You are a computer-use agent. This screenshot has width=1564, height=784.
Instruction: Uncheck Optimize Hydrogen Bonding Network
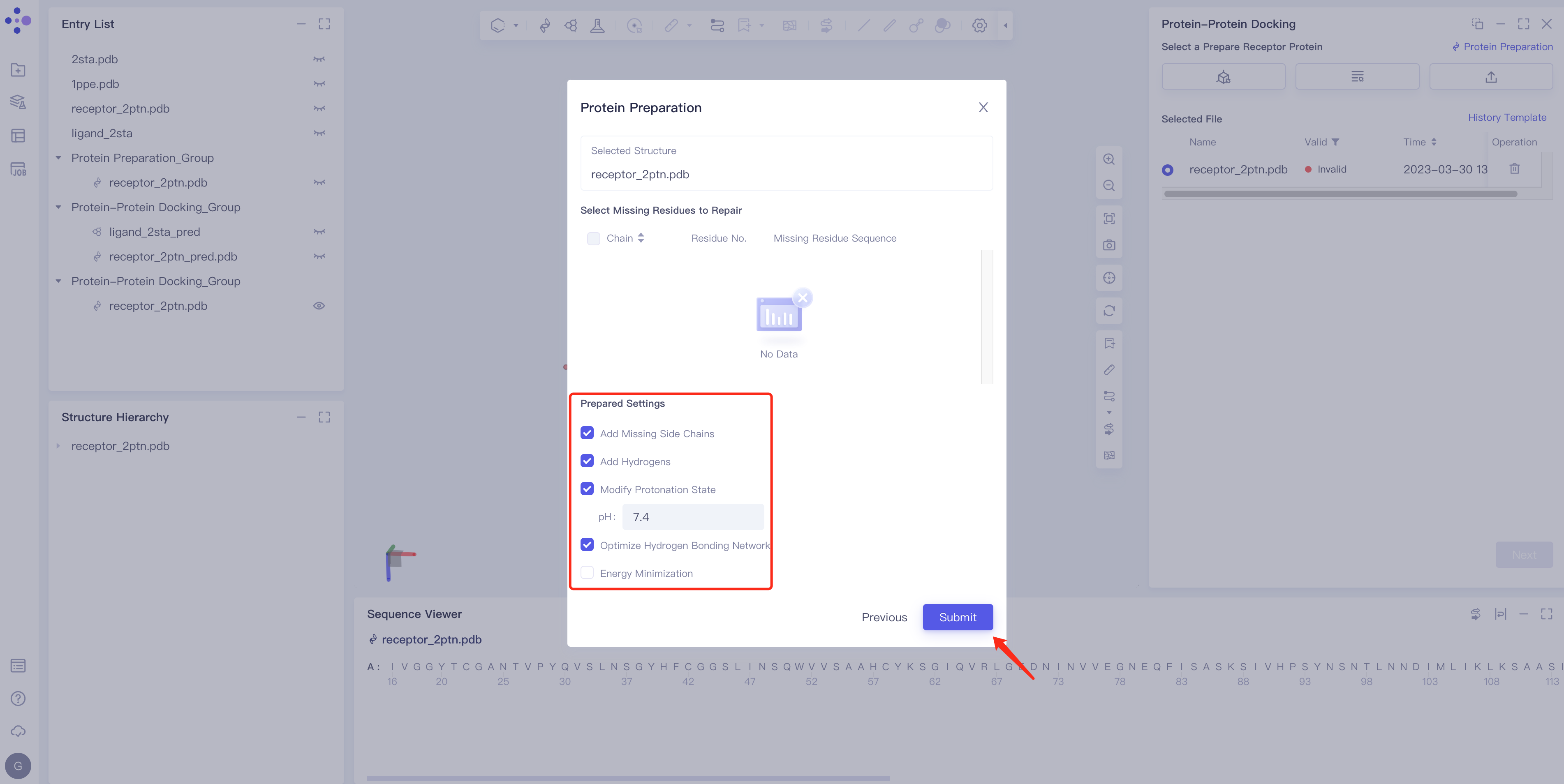point(586,545)
